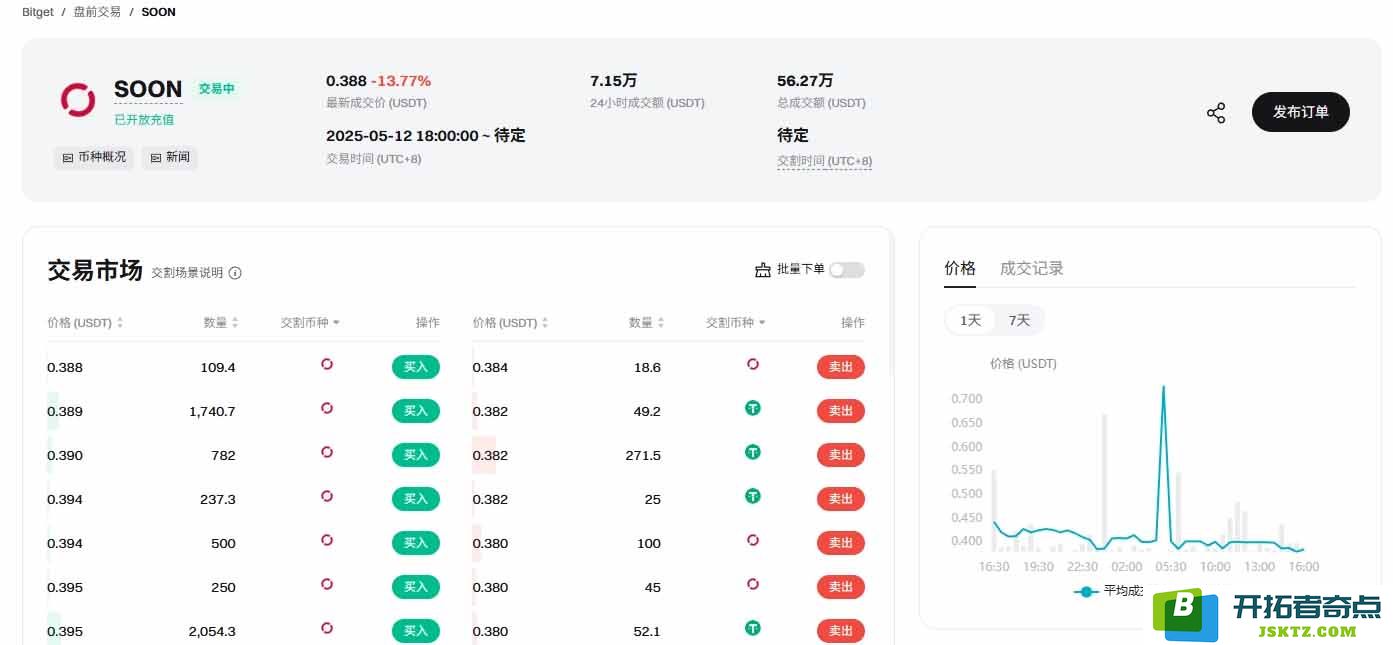This screenshot has width=1393, height=645.
Task: Click the share icon
Action: (x=1216, y=113)
